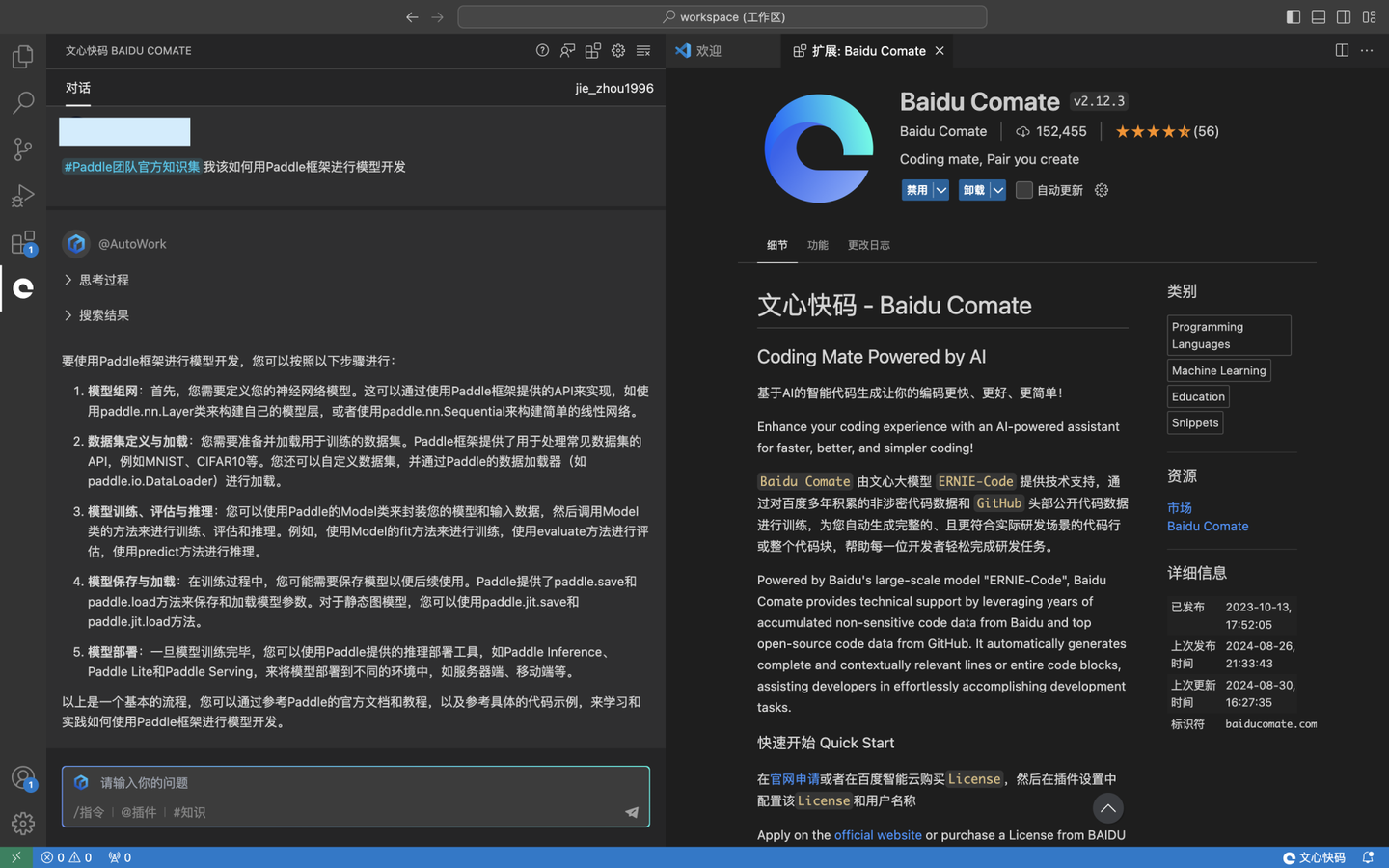Click the feedback icon in Comate panel header

pos(567,50)
